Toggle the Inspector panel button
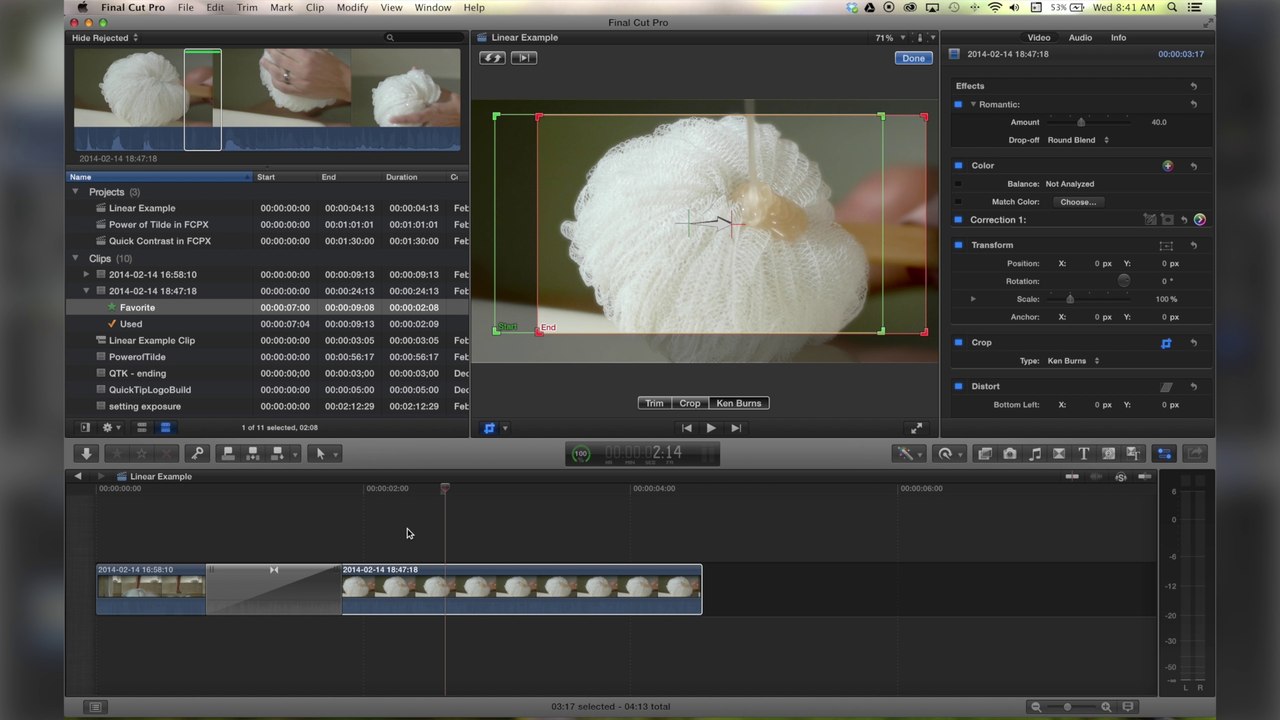 click(x=1164, y=454)
